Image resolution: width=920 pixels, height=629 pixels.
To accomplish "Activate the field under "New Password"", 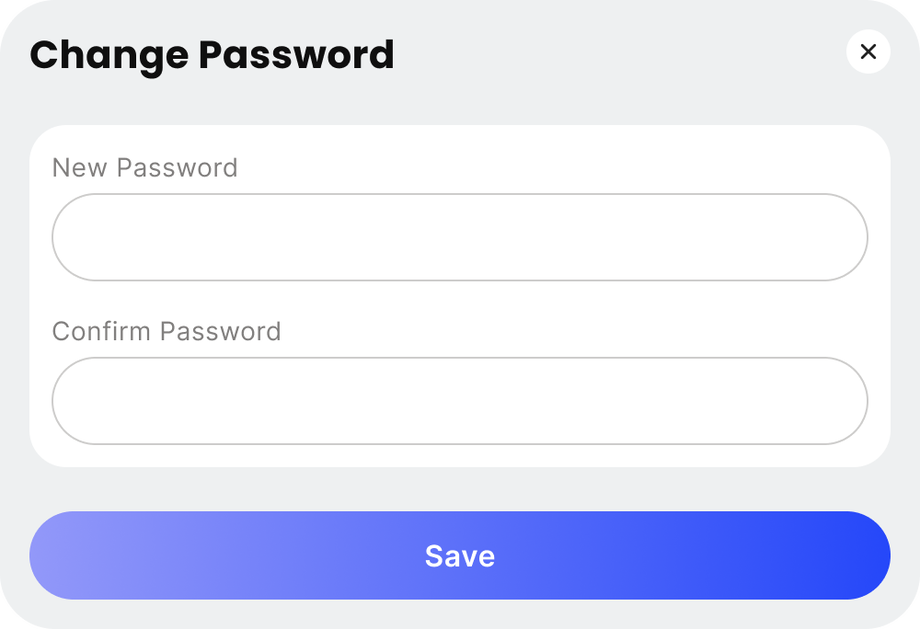I will click(459, 237).
